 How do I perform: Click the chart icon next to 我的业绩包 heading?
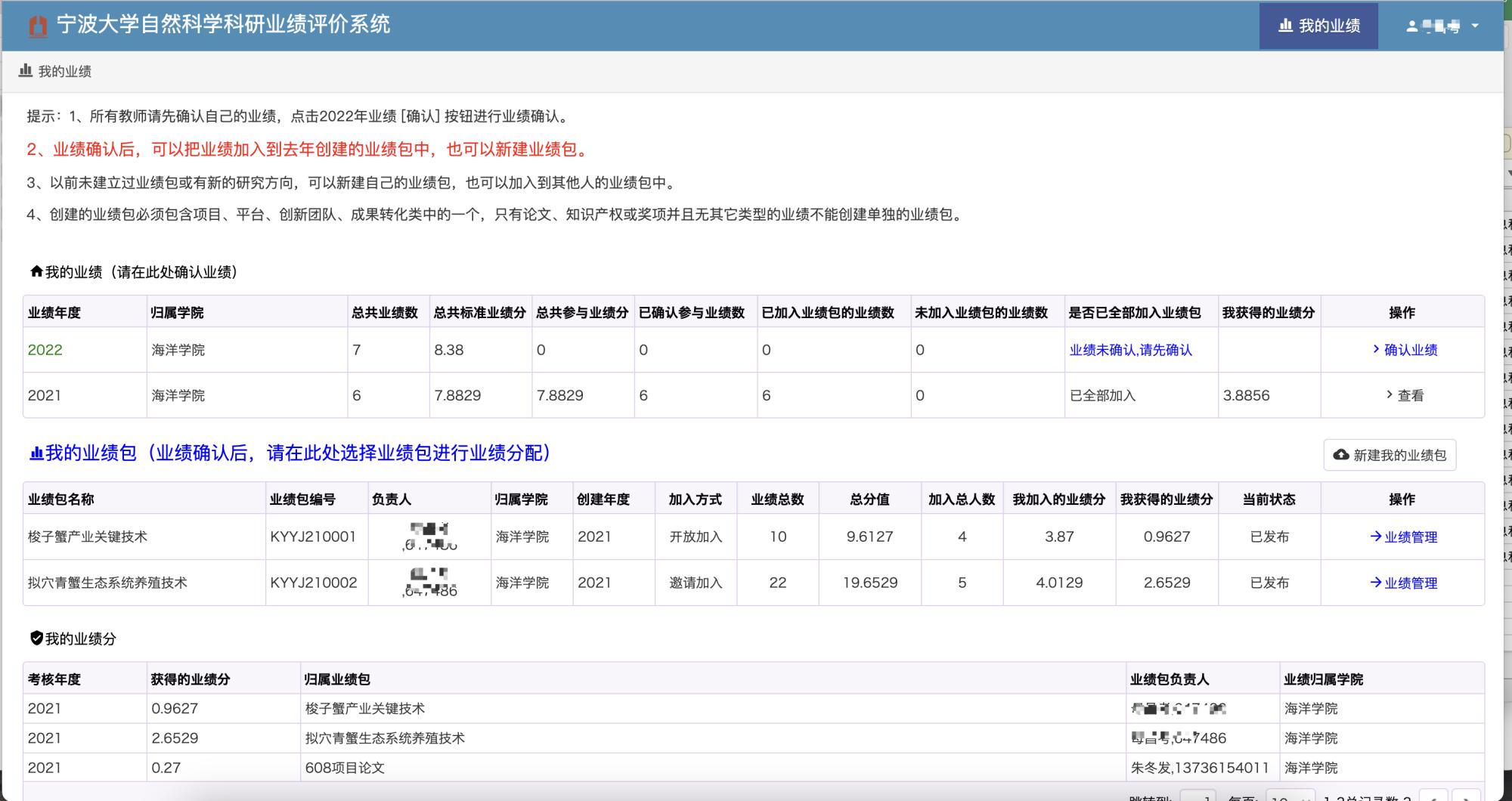pyautogui.click(x=36, y=453)
